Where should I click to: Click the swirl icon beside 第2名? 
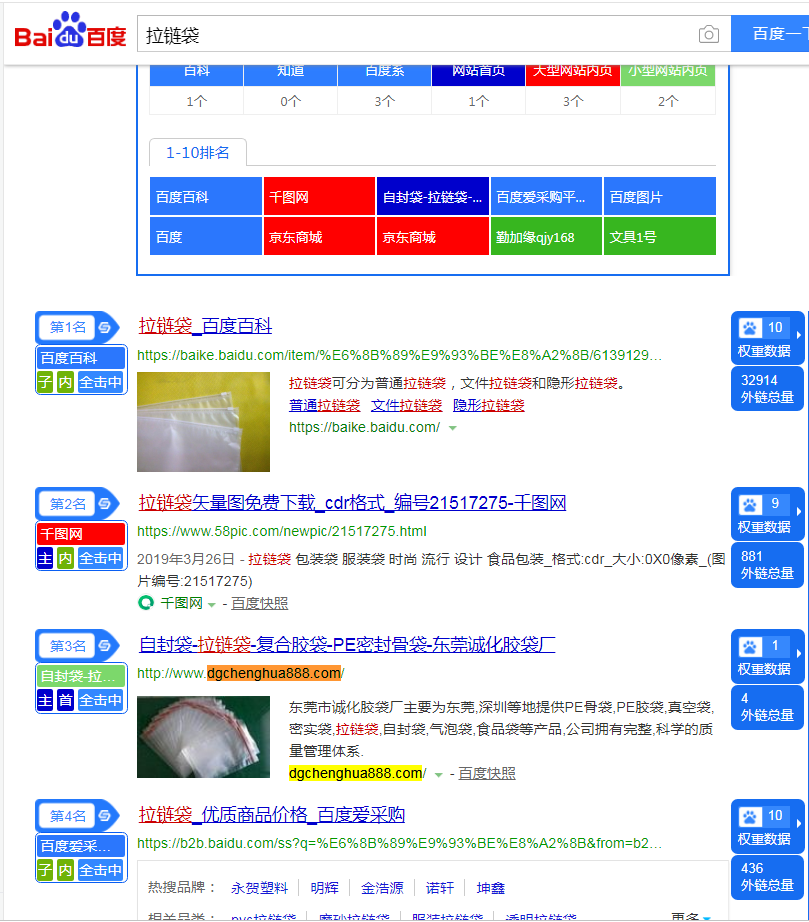tap(105, 504)
